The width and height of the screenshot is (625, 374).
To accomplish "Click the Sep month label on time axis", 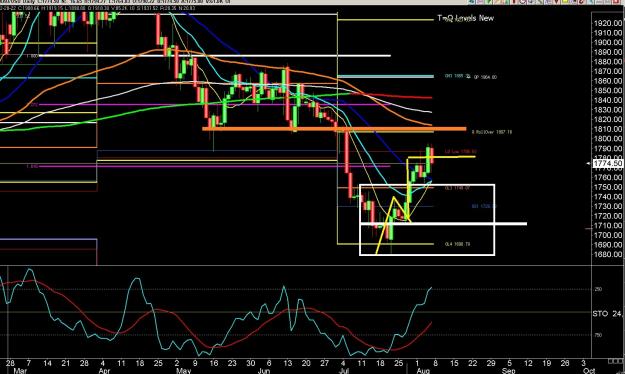I will (x=508, y=370).
